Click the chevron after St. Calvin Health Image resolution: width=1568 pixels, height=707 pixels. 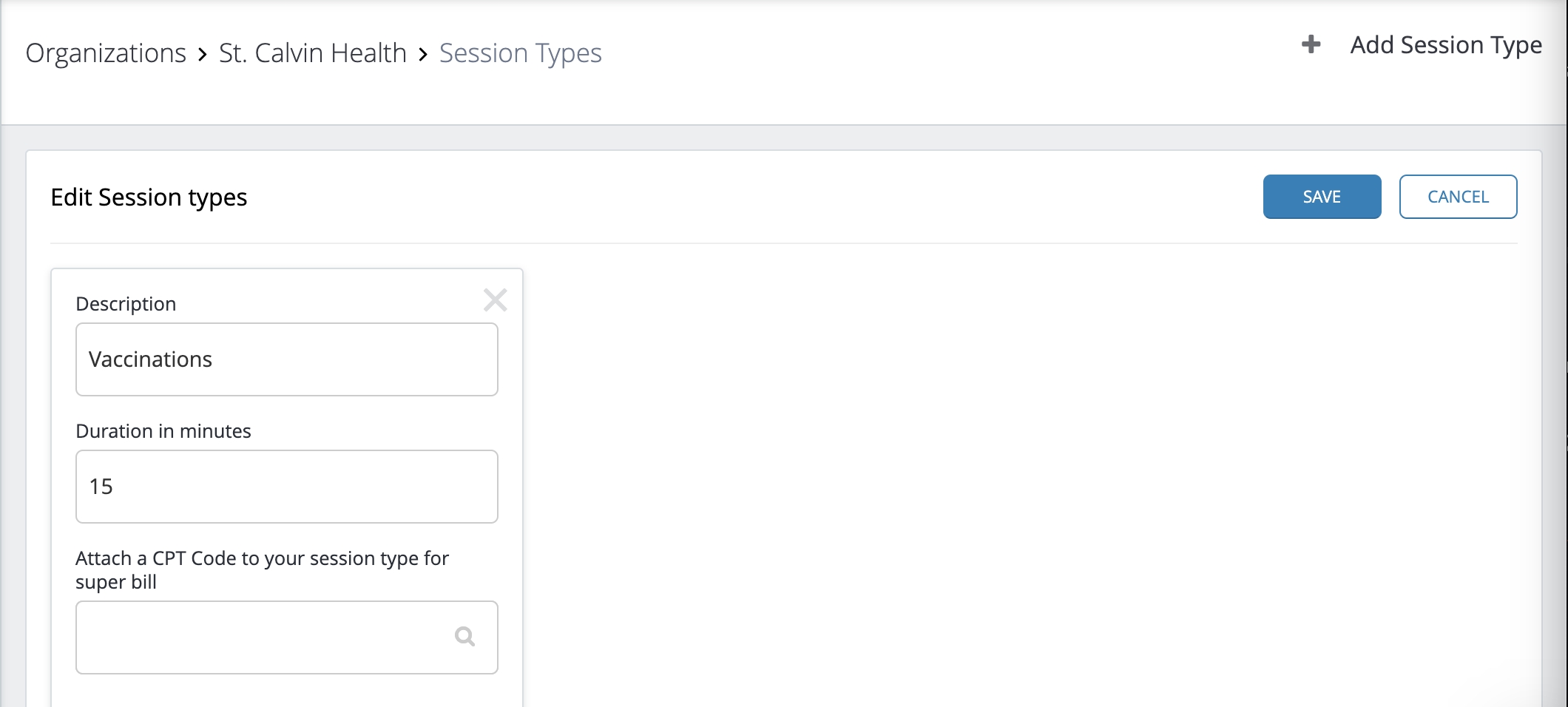click(x=423, y=54)
